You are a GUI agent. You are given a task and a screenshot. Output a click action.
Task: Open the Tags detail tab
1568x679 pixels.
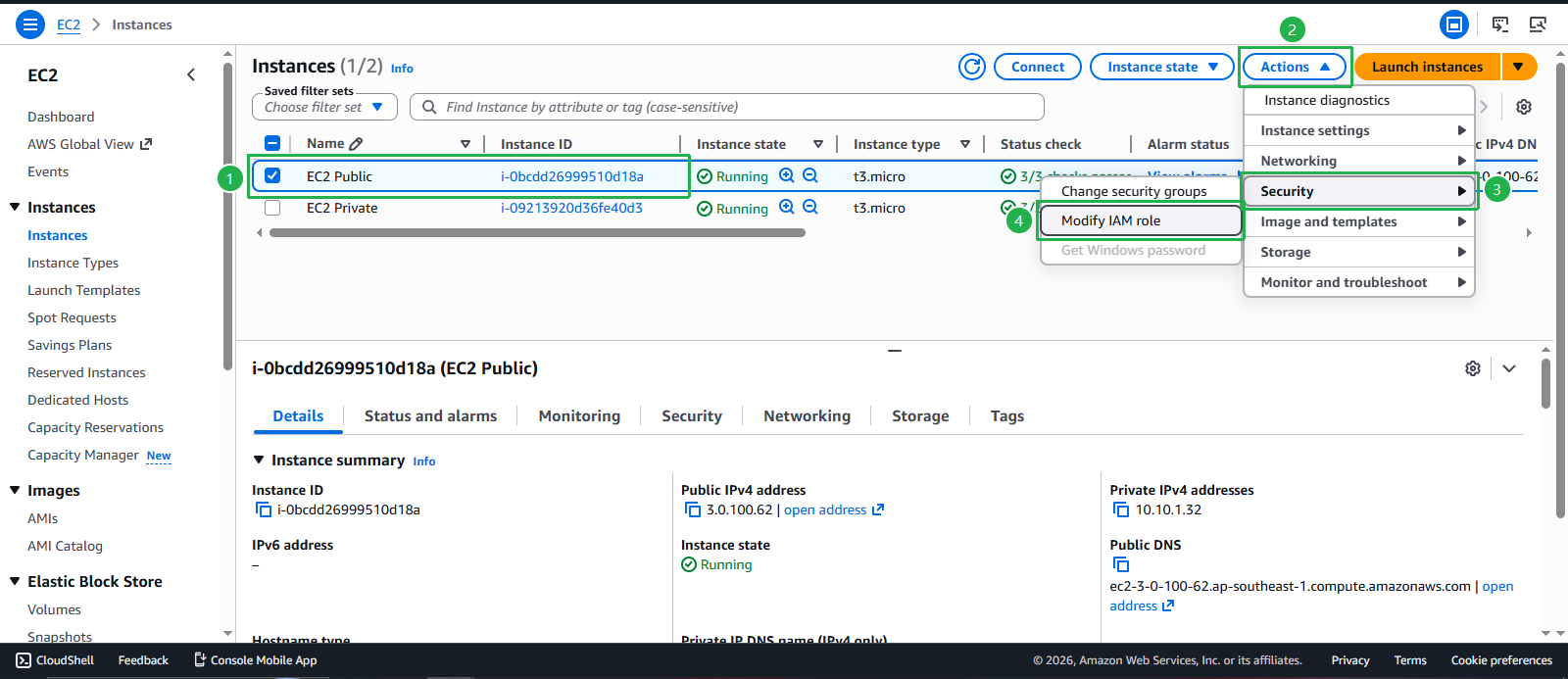point(1007,415)
